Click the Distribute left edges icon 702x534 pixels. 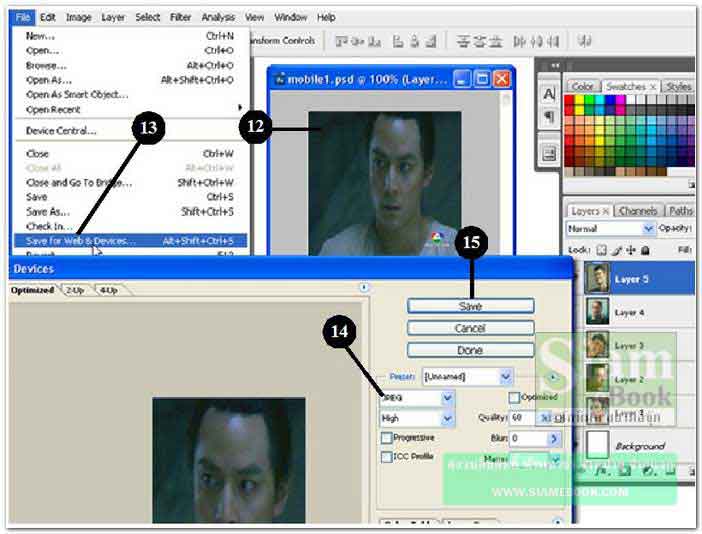[519, 42]
